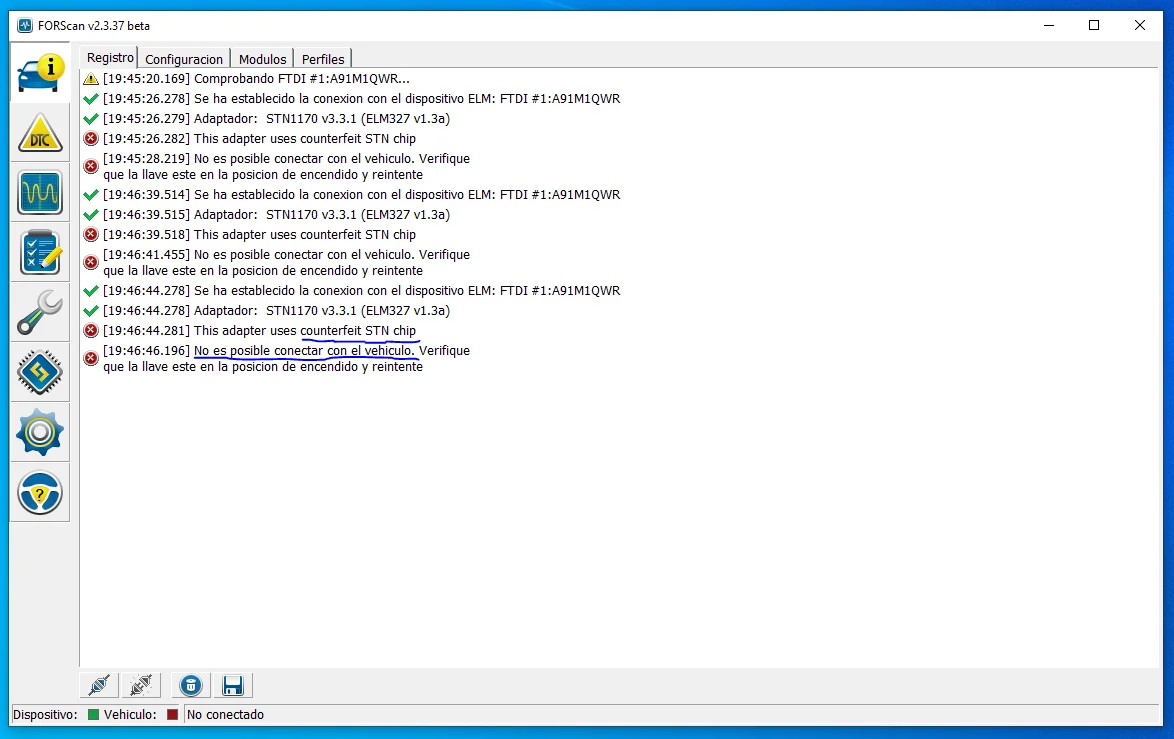Click the 'Dispositivo:' status bar label
This screenshot has height=739, width=1174.
coord(45,714)
